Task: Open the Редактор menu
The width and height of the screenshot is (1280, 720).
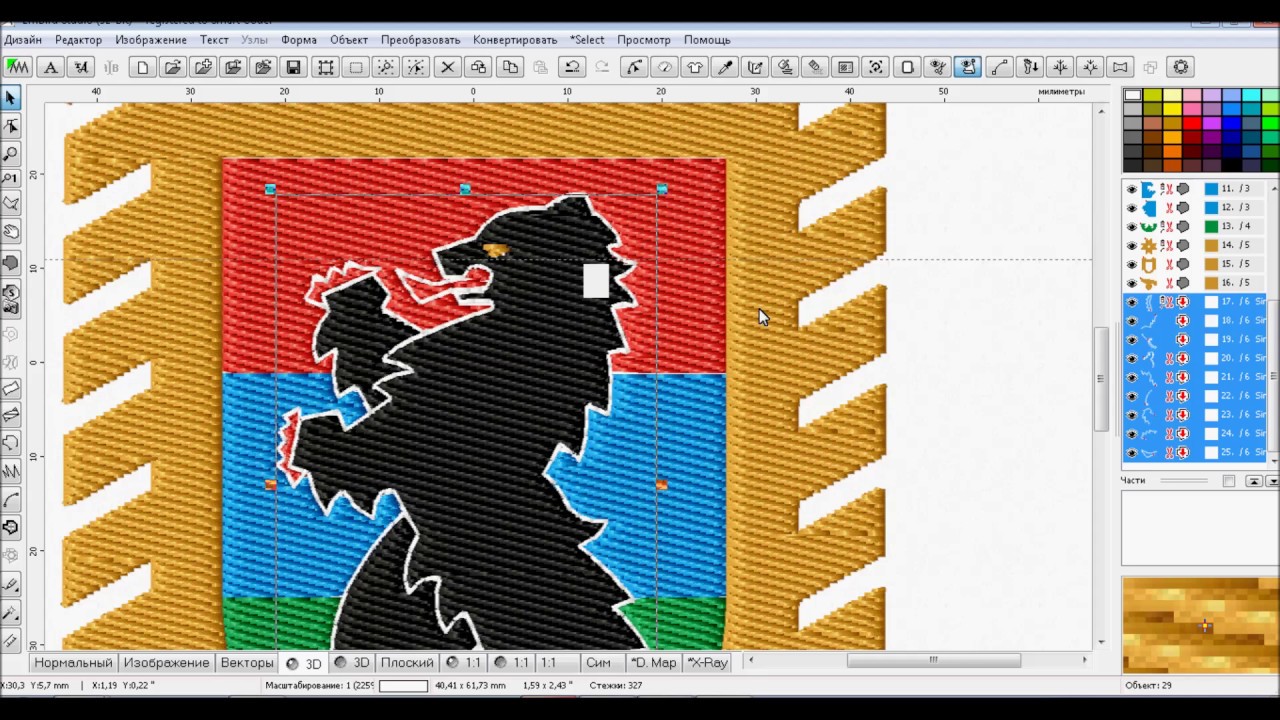Action: tap(79, 40)
